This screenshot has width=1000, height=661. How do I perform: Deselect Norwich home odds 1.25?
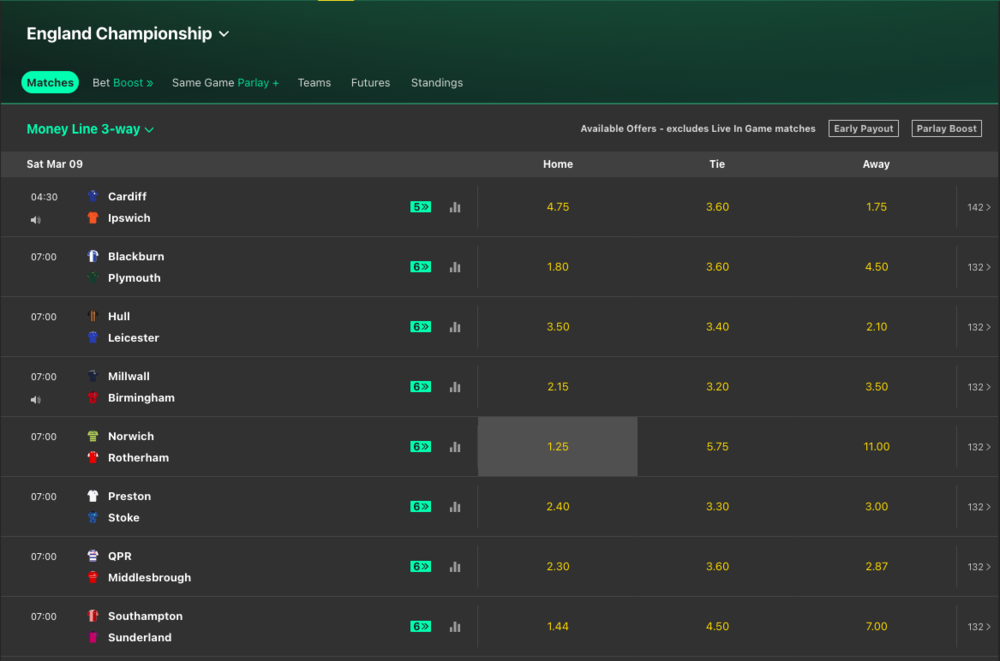(x=558, y=447)
